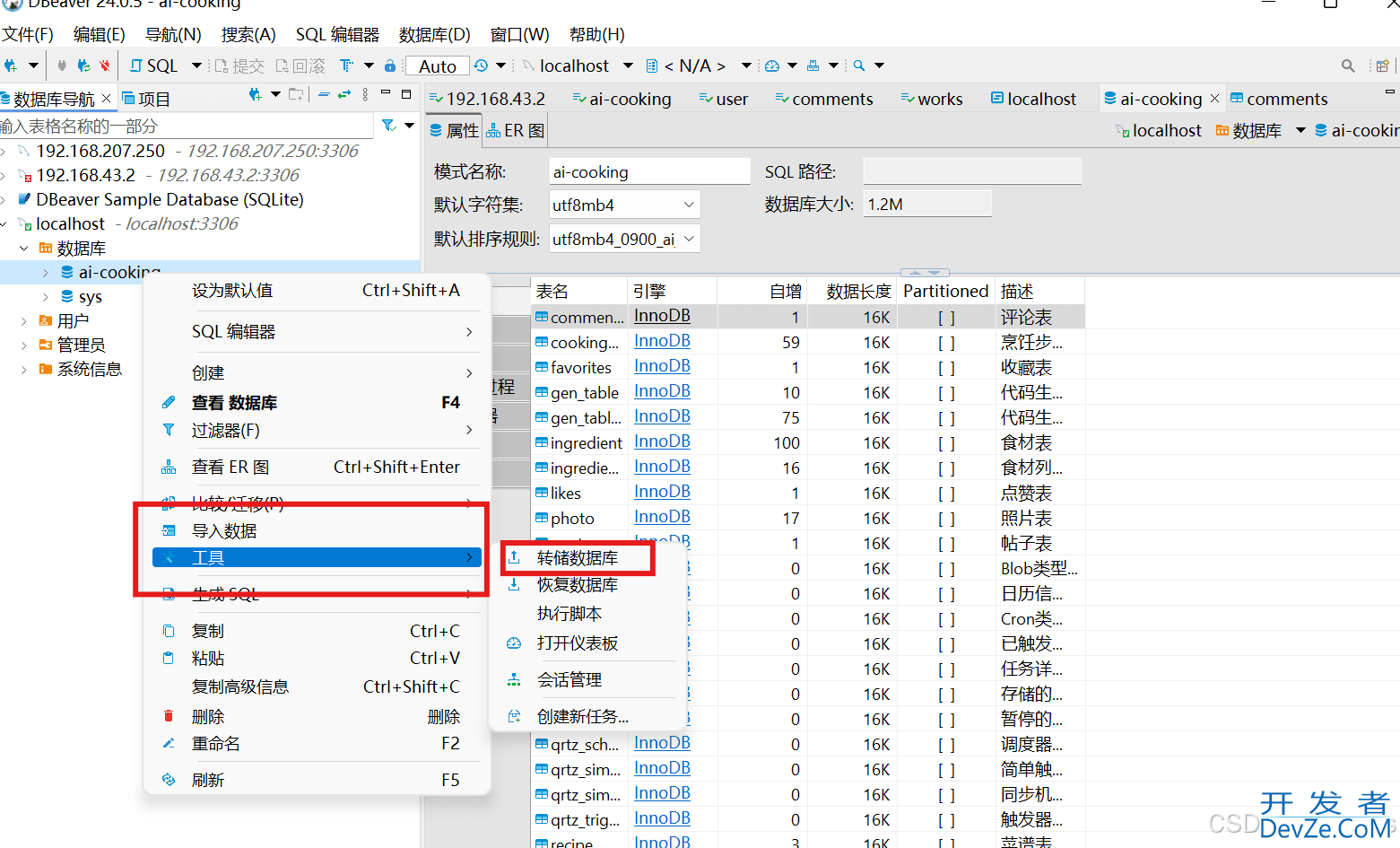Select 转储数据库 in tools submenu

point(578,558)
